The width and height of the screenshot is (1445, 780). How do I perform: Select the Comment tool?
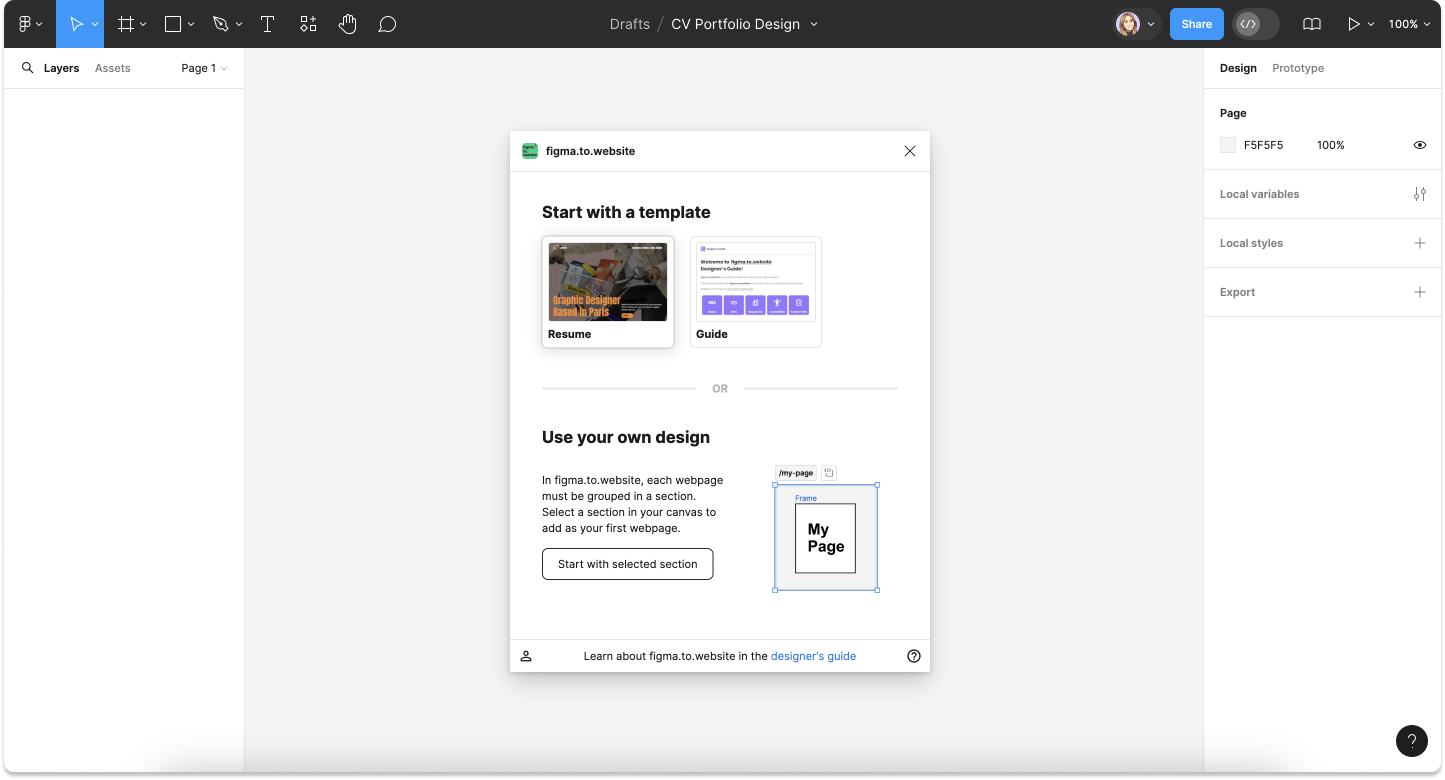point(387,24)
